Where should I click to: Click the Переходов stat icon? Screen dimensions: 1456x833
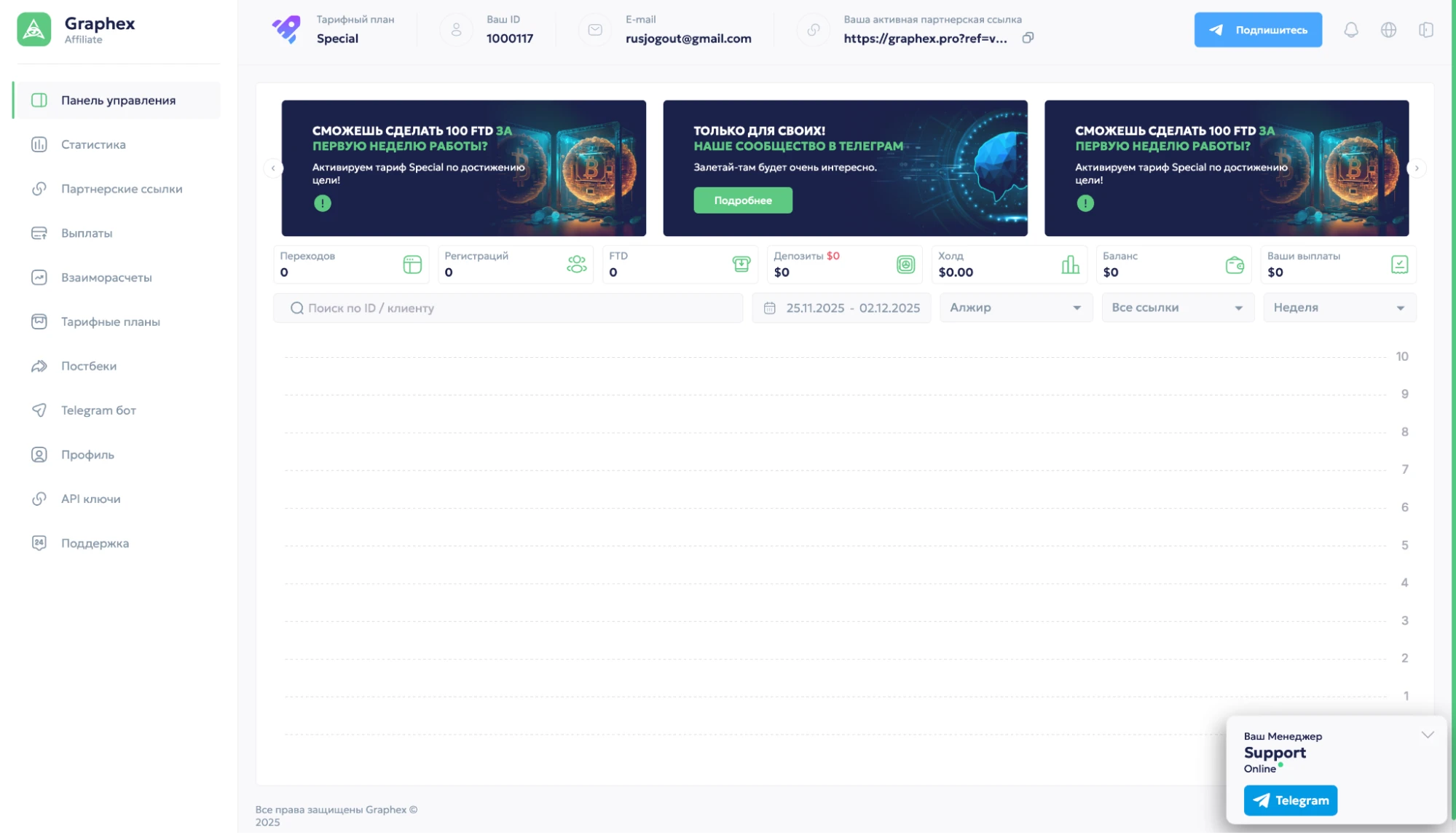pos(412,265)
